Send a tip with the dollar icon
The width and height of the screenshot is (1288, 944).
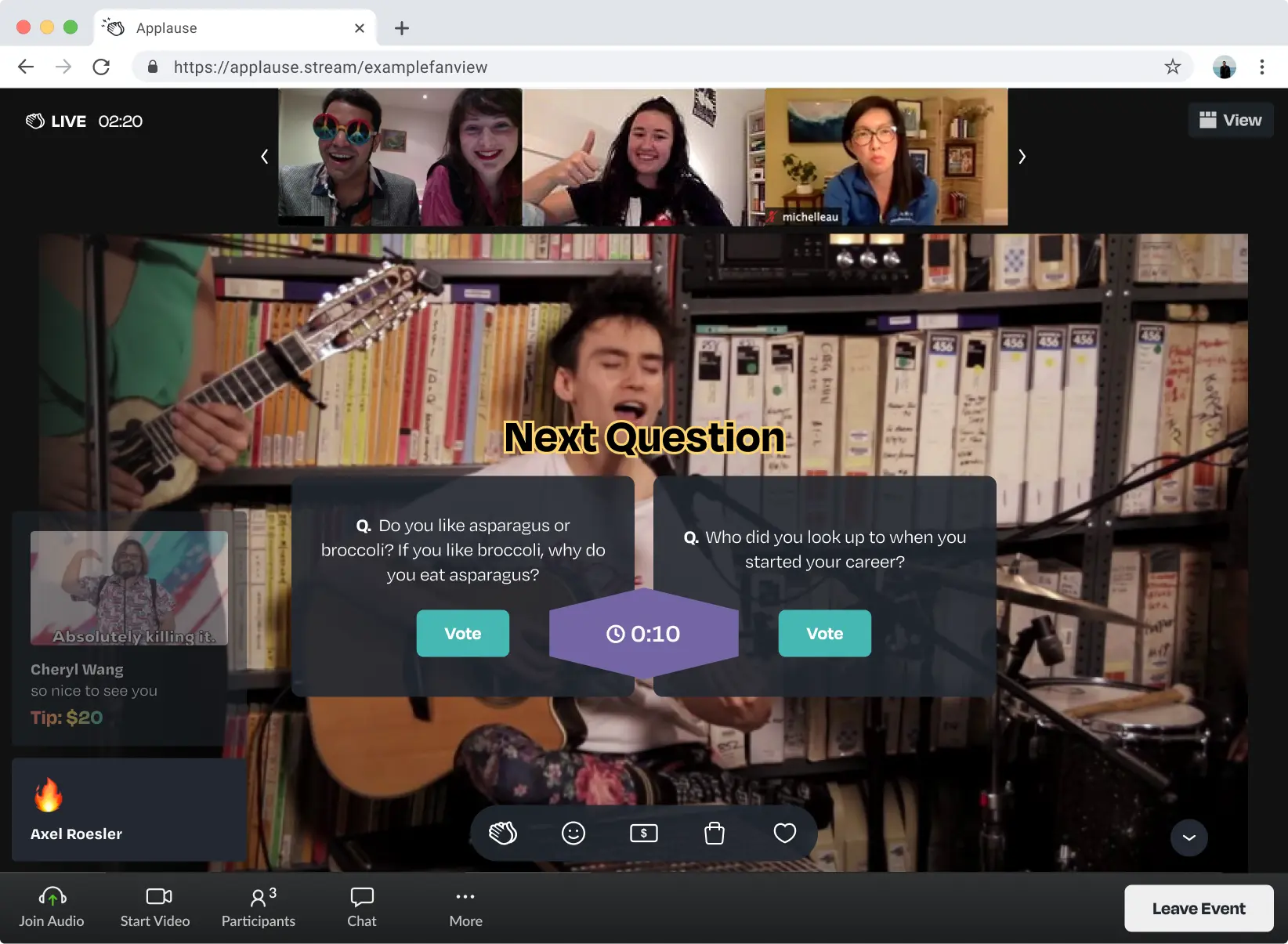coord(644,833)
